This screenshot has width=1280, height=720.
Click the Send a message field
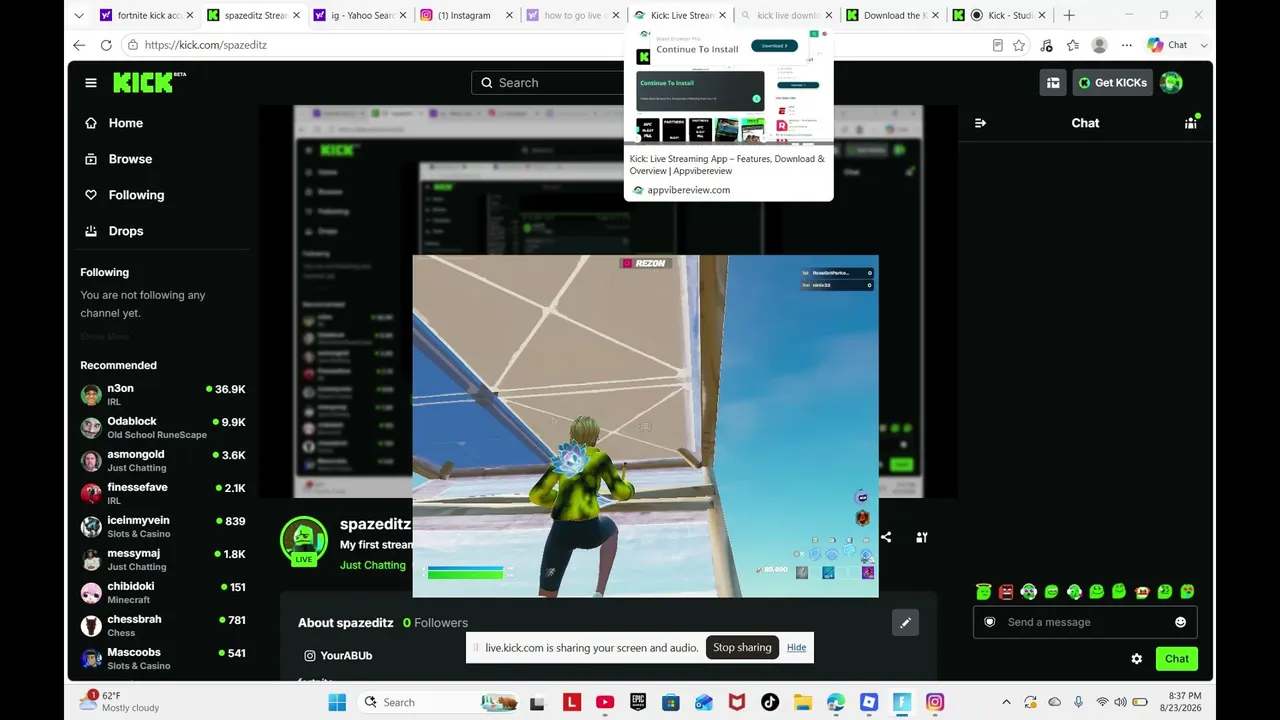click(1085, 622)
